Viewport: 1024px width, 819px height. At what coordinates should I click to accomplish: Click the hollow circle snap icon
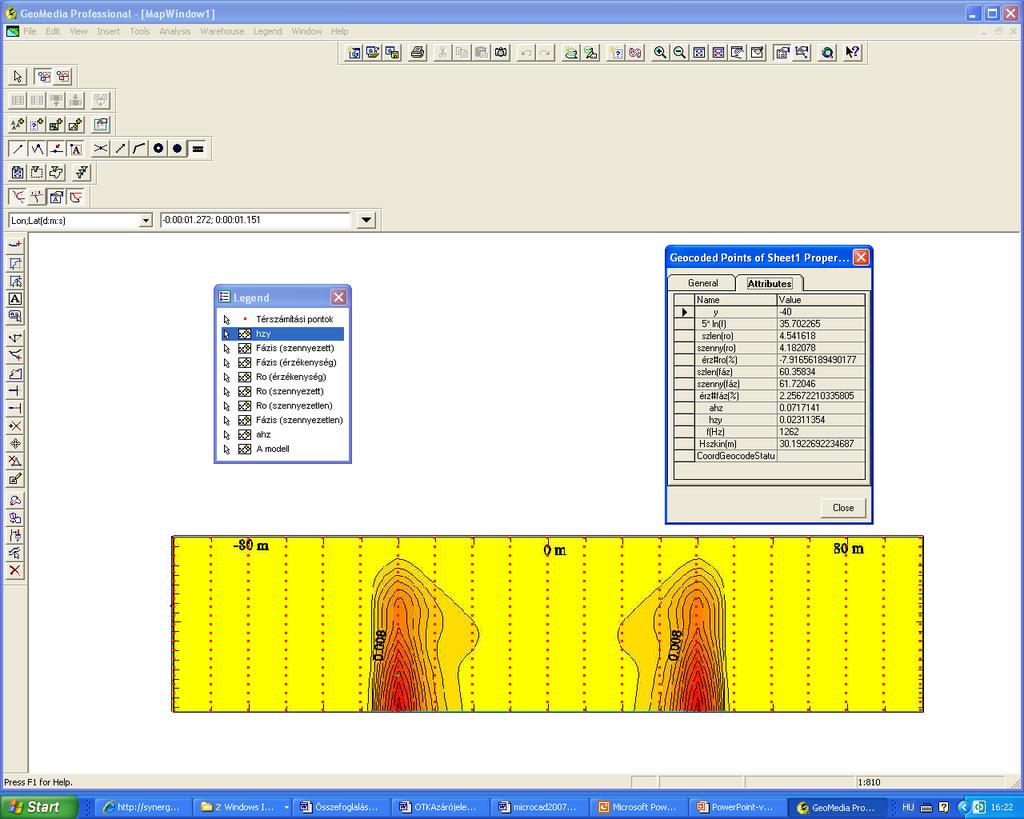pos(159,149)
